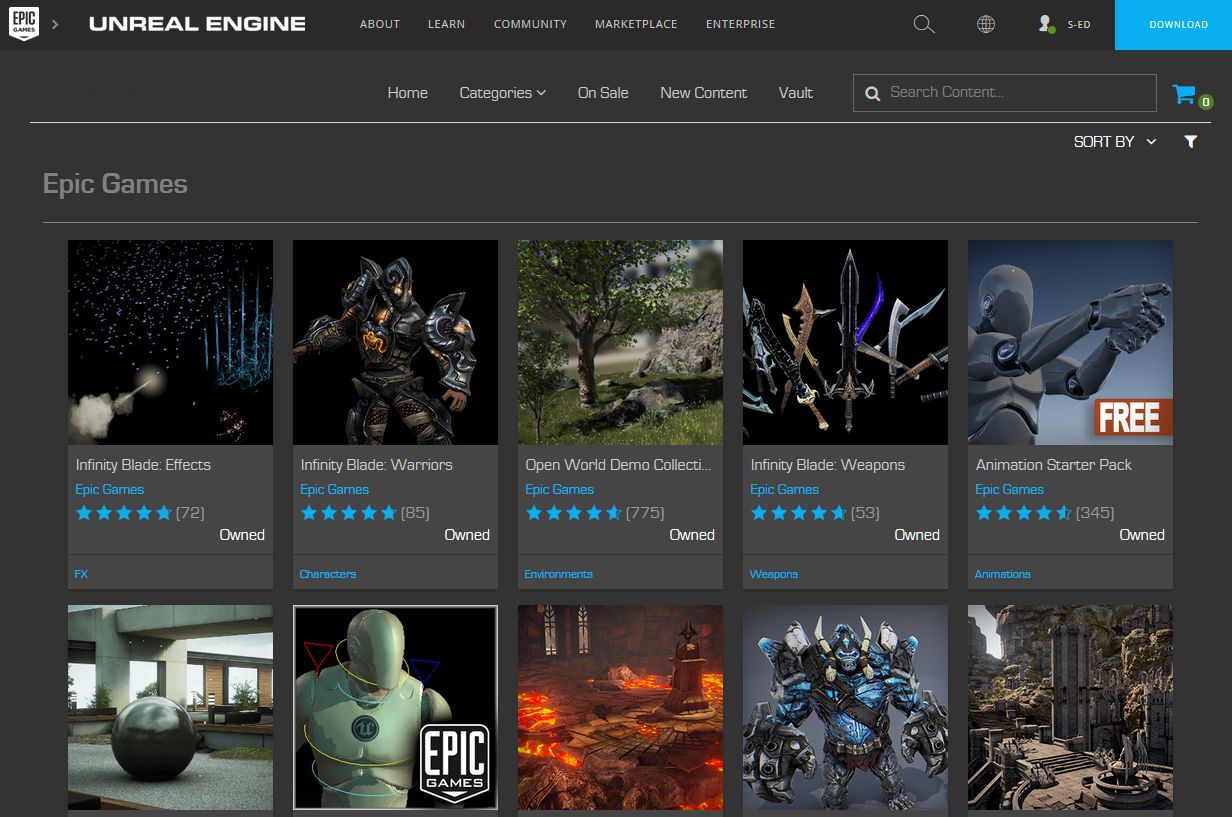Open the mannequin with Epic Games badge thumbnail
This screenshot has width=1232, height=817.
pyautogui.click(x=395, y=707)
